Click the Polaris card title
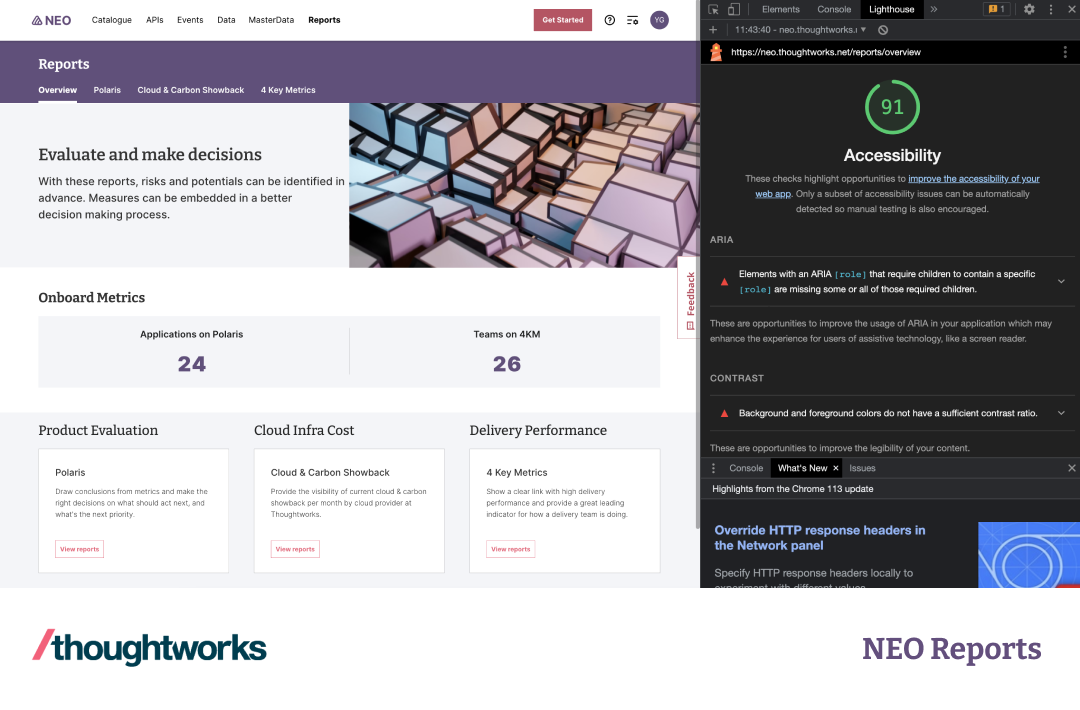Image resolution: width=1080 pixels, height=710 pixels. (70, 472)
